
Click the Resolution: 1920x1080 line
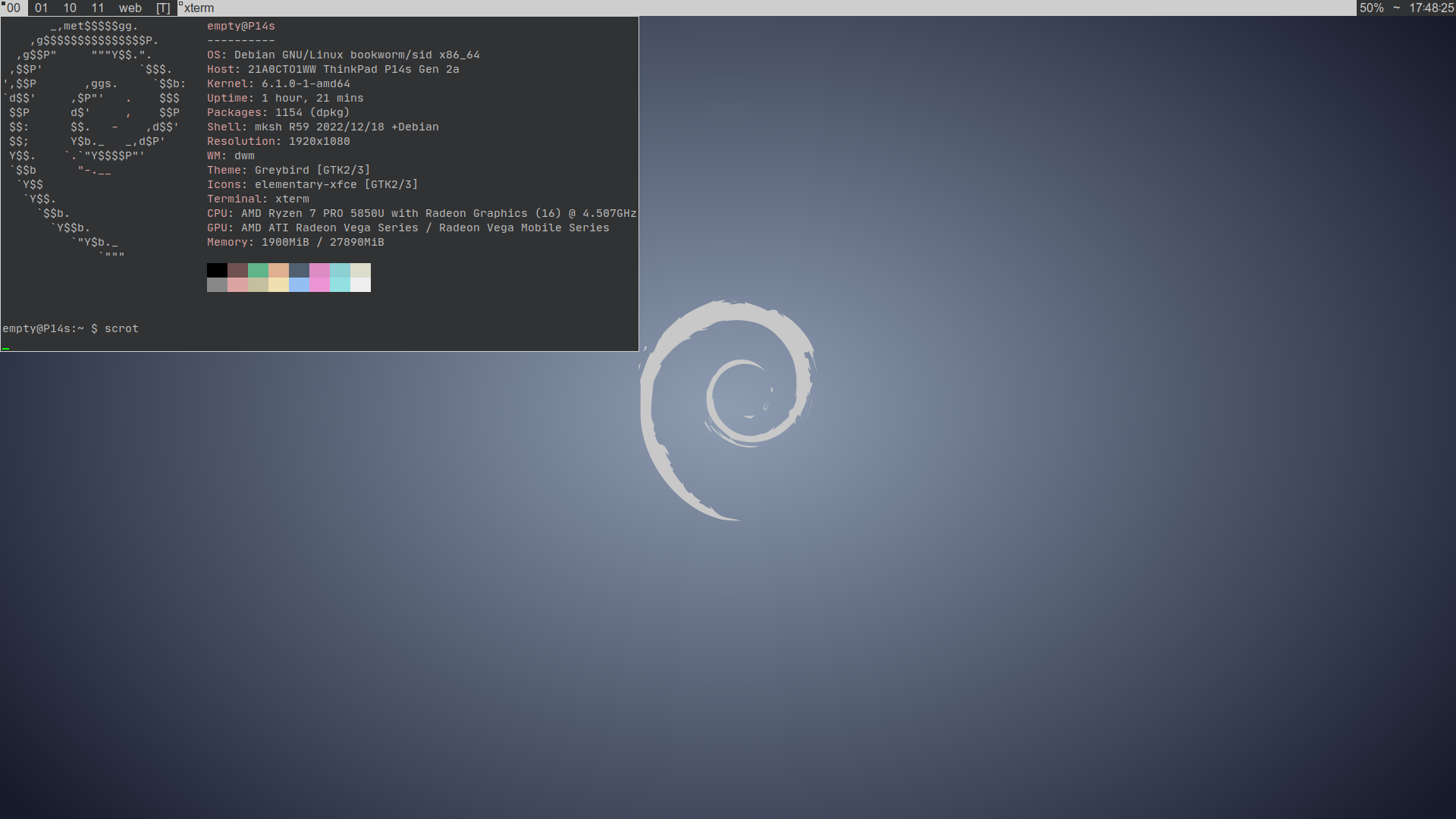coord(278,141)
